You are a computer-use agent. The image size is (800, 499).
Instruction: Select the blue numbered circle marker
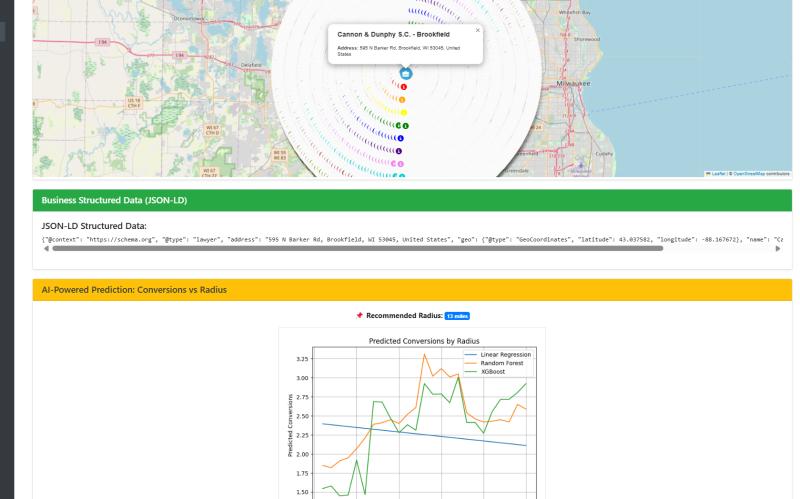coord(401,138)
